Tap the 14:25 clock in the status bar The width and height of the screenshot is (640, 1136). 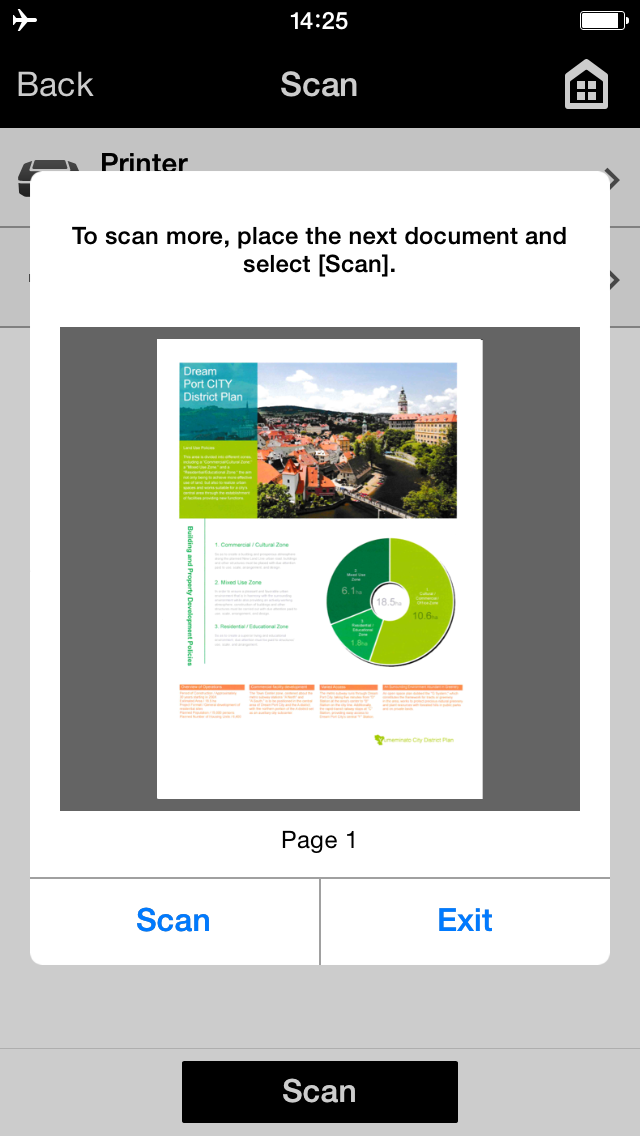point(319,20)
